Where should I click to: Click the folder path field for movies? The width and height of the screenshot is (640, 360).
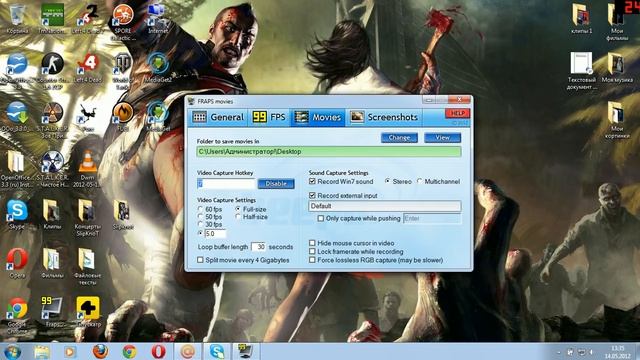pos(329,152)
